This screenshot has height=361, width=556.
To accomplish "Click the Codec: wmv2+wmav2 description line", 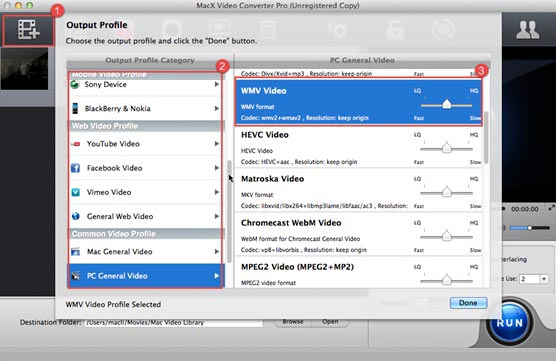I will click(305, 118).
